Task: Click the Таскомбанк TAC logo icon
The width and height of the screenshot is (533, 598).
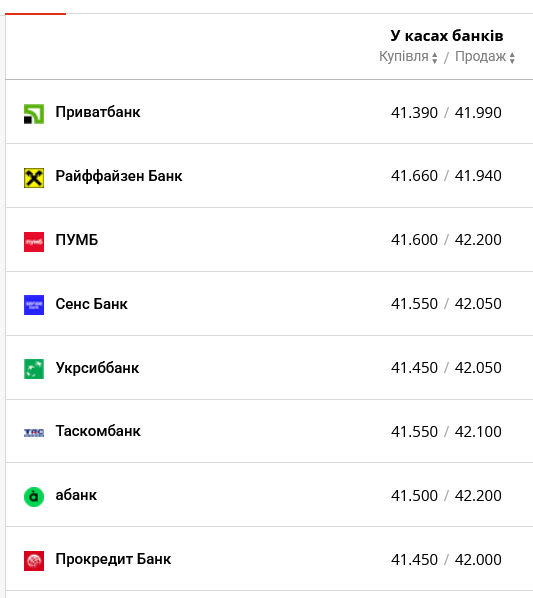Action: (34, 432)
